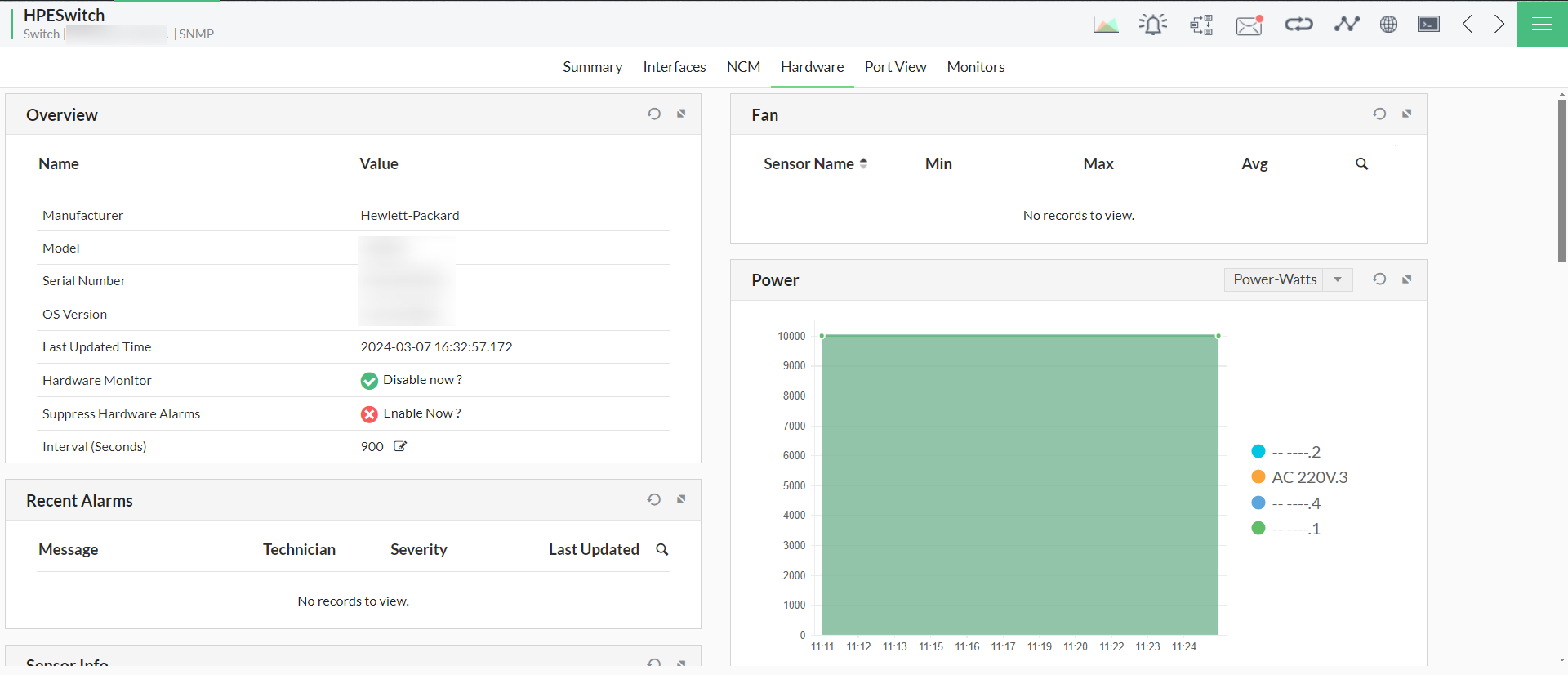Switch to the Port View tab
Viewport: 1568px width, 675px height.
(x=895, y=67)
